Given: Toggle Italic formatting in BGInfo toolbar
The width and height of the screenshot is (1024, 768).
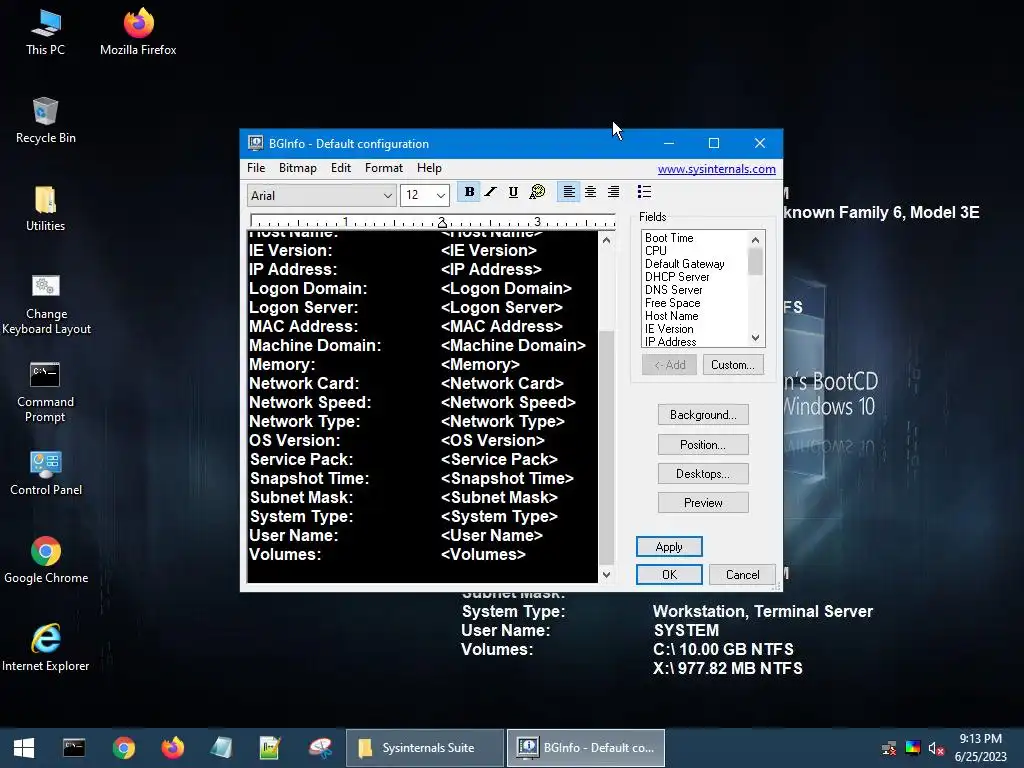Looking at the screenshot, I should (x=490, y=192).
